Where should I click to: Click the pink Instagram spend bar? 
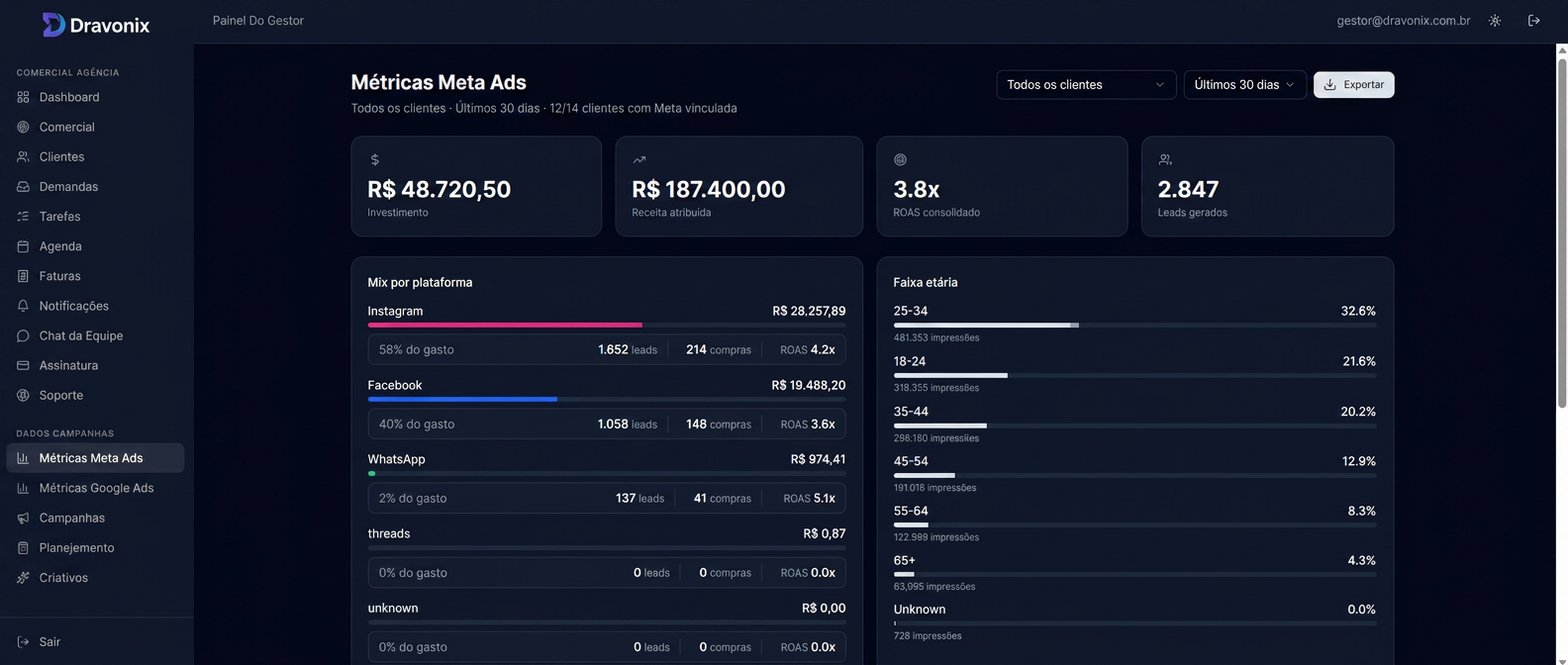pyautogui.click(x=505, y=325)
